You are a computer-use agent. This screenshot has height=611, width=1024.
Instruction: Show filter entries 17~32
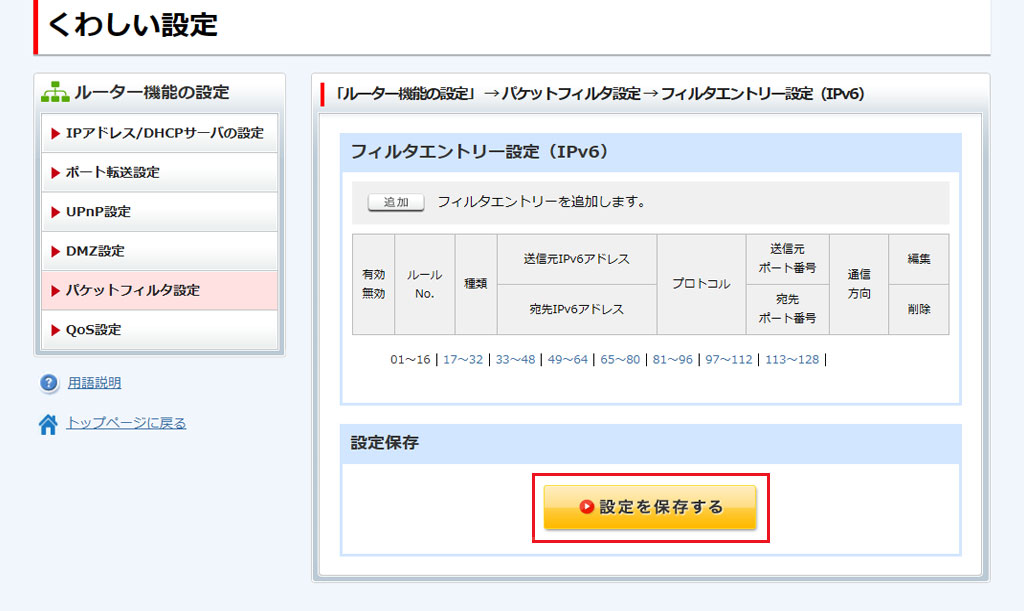463,360
